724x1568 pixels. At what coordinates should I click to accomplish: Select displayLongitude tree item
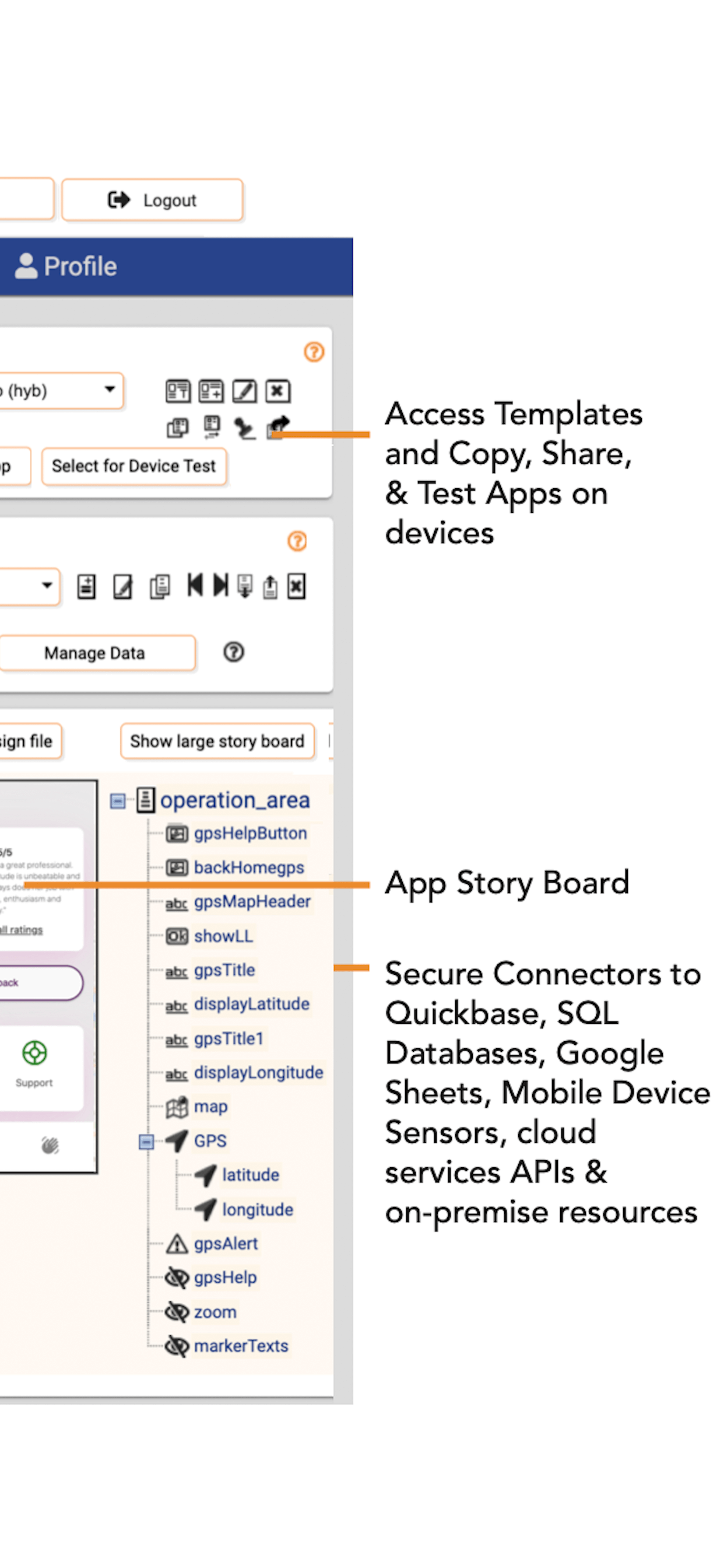pyautogui.click(x=259, y=1073)
